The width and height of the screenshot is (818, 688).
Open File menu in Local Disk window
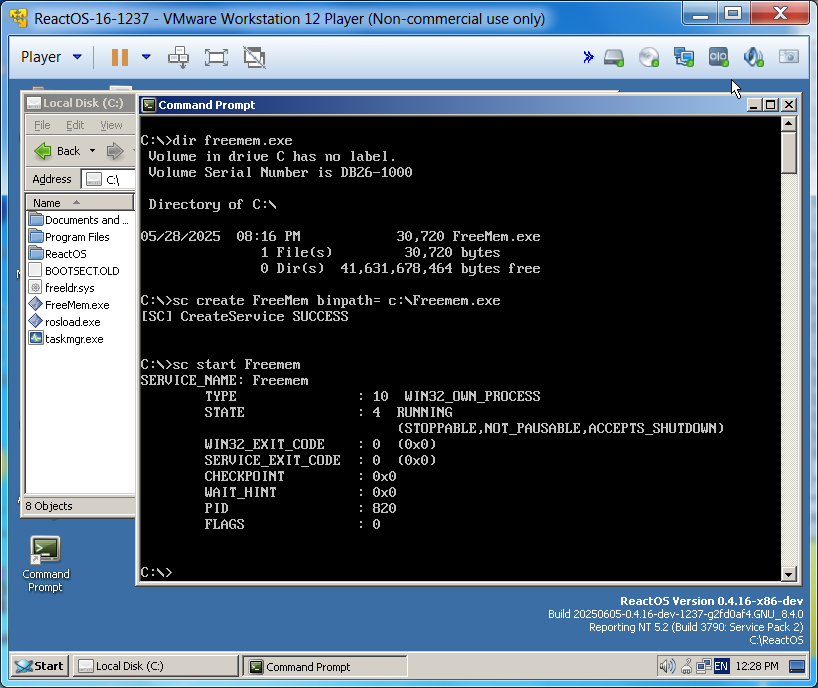[42, 125]
